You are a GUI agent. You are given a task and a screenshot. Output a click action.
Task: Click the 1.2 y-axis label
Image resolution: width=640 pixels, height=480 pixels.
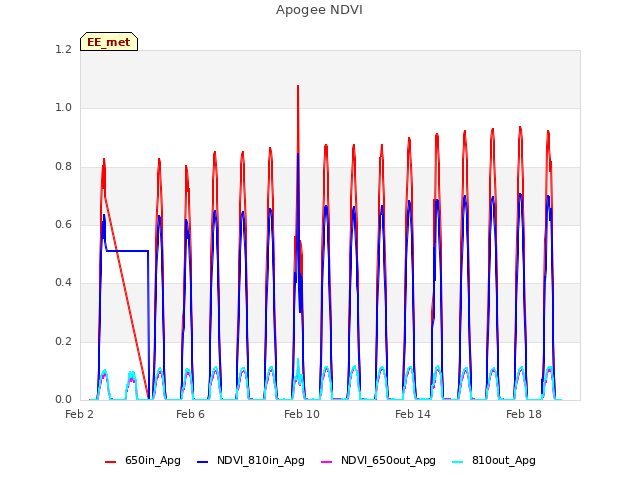point(63,49)
